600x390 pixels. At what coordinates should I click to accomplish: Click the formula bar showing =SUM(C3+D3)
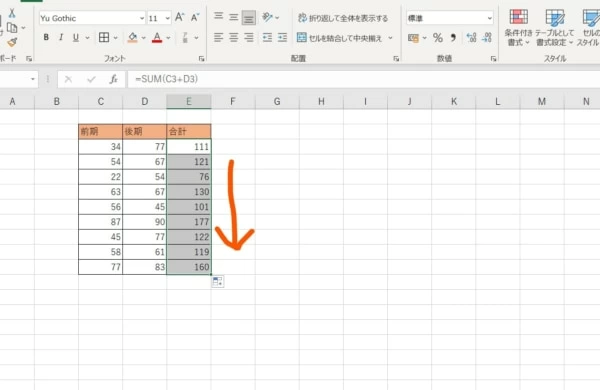tap(364, 79)
